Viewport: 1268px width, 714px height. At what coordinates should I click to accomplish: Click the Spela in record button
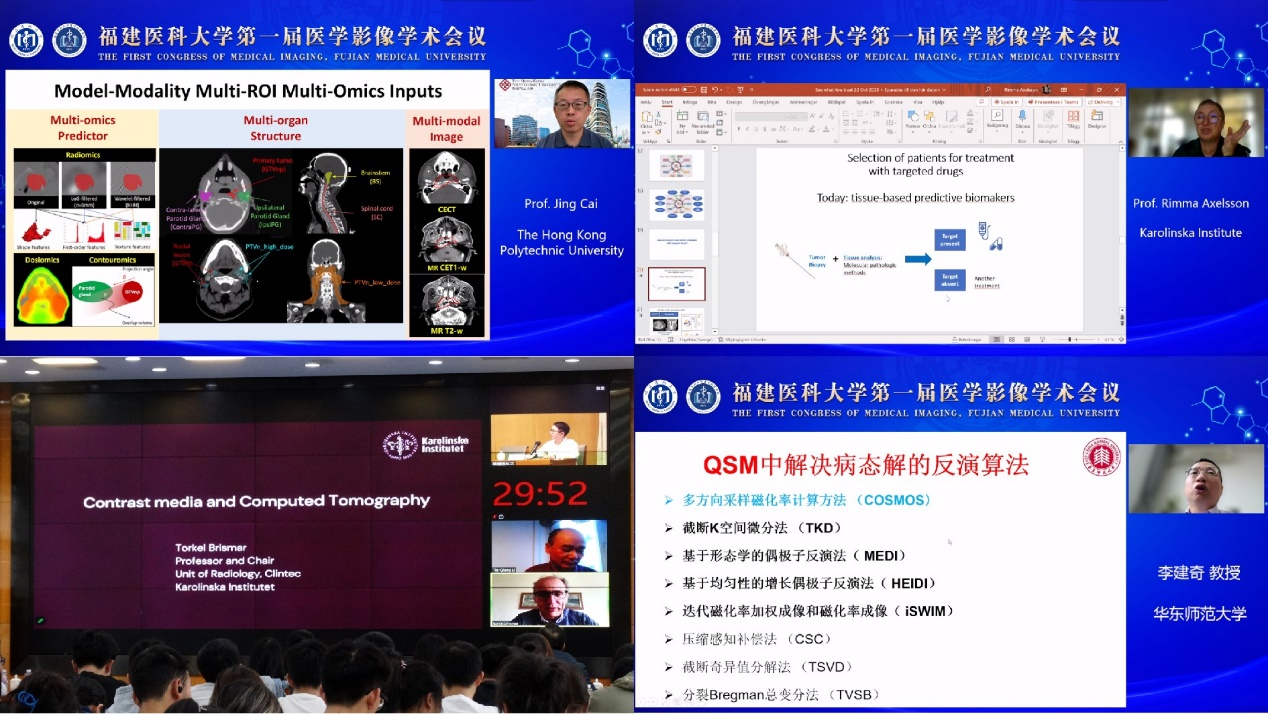pos(1007,101)
